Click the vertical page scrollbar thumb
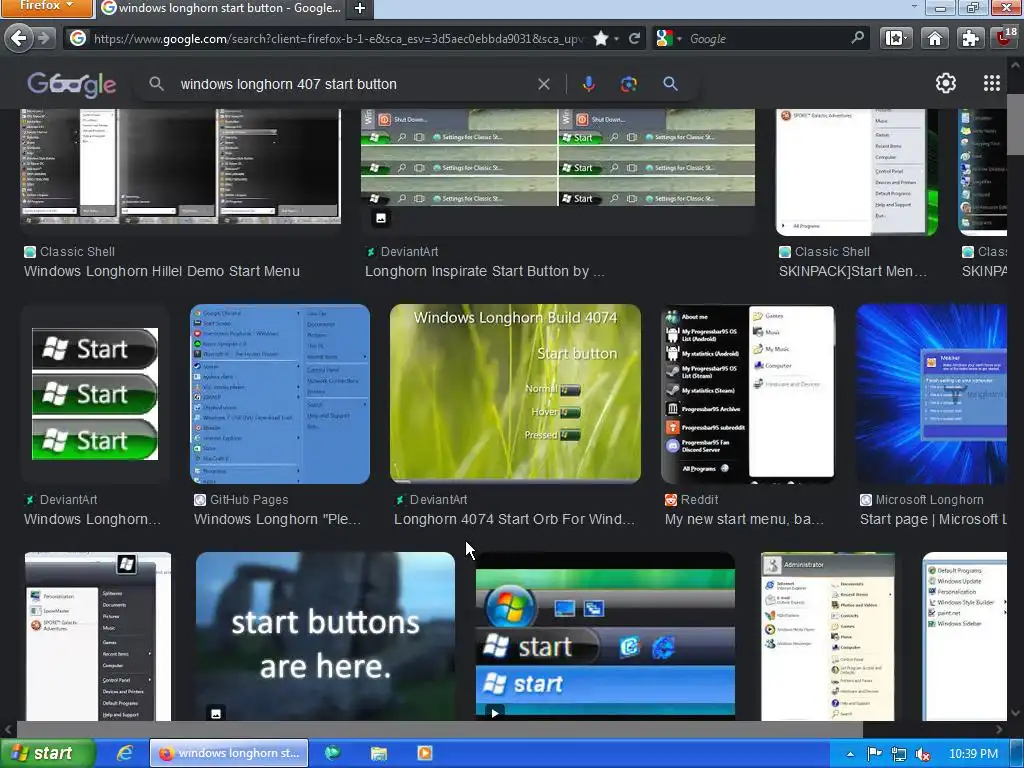The image size is (1024, 768). [1015, 124]
